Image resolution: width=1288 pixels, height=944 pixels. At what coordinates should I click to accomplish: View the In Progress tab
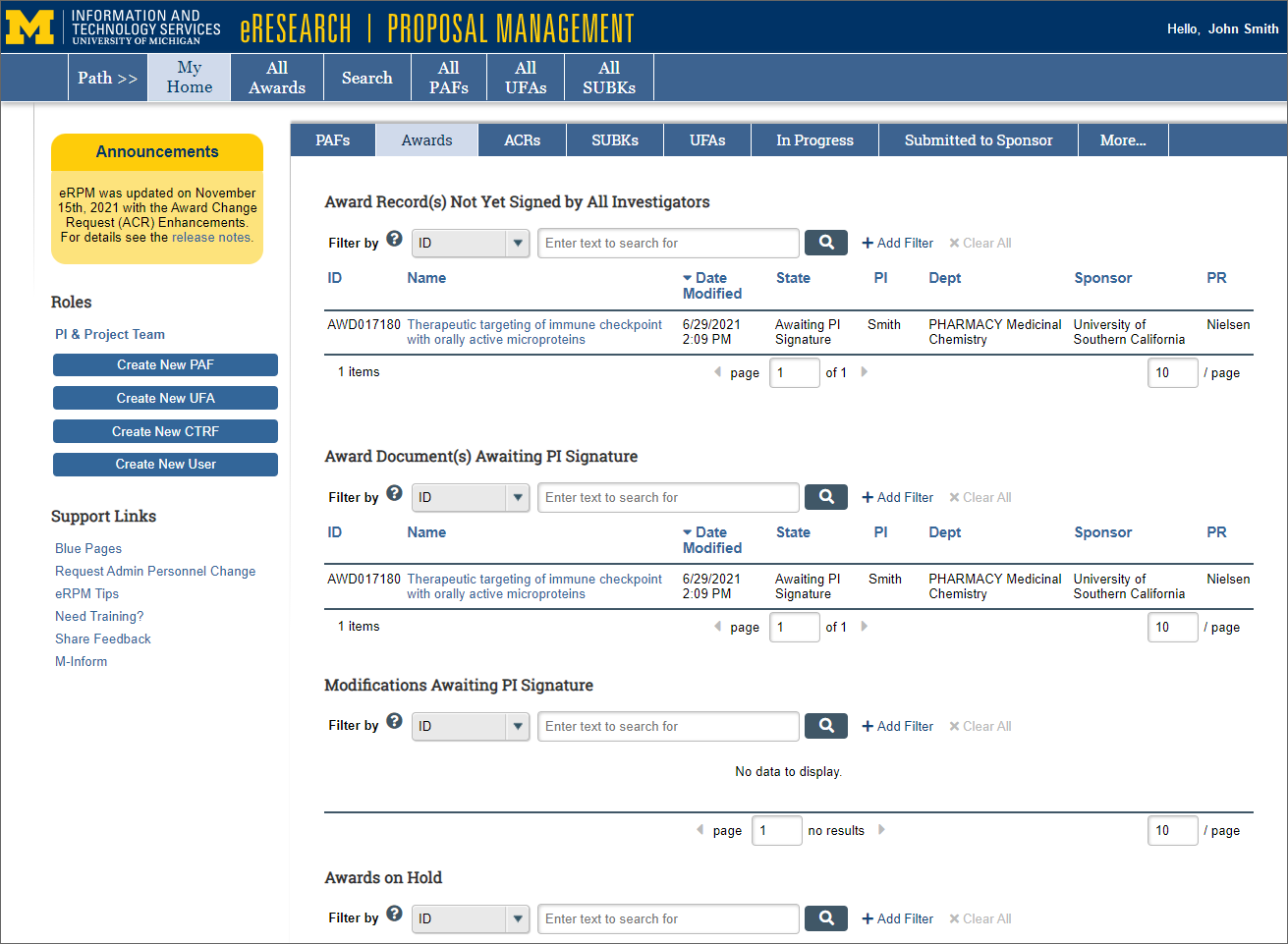coord(814,140)
